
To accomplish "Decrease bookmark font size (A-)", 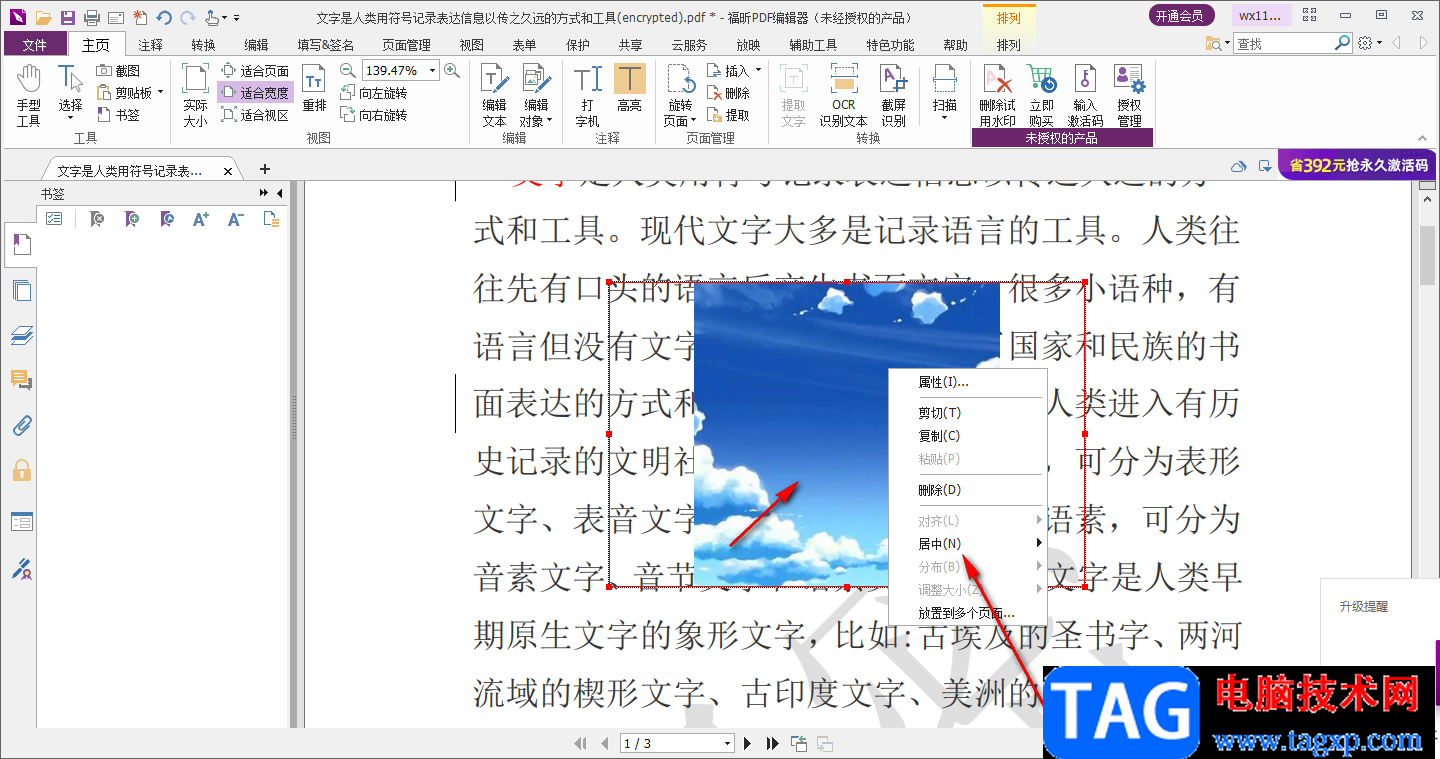I will point(235,219).
